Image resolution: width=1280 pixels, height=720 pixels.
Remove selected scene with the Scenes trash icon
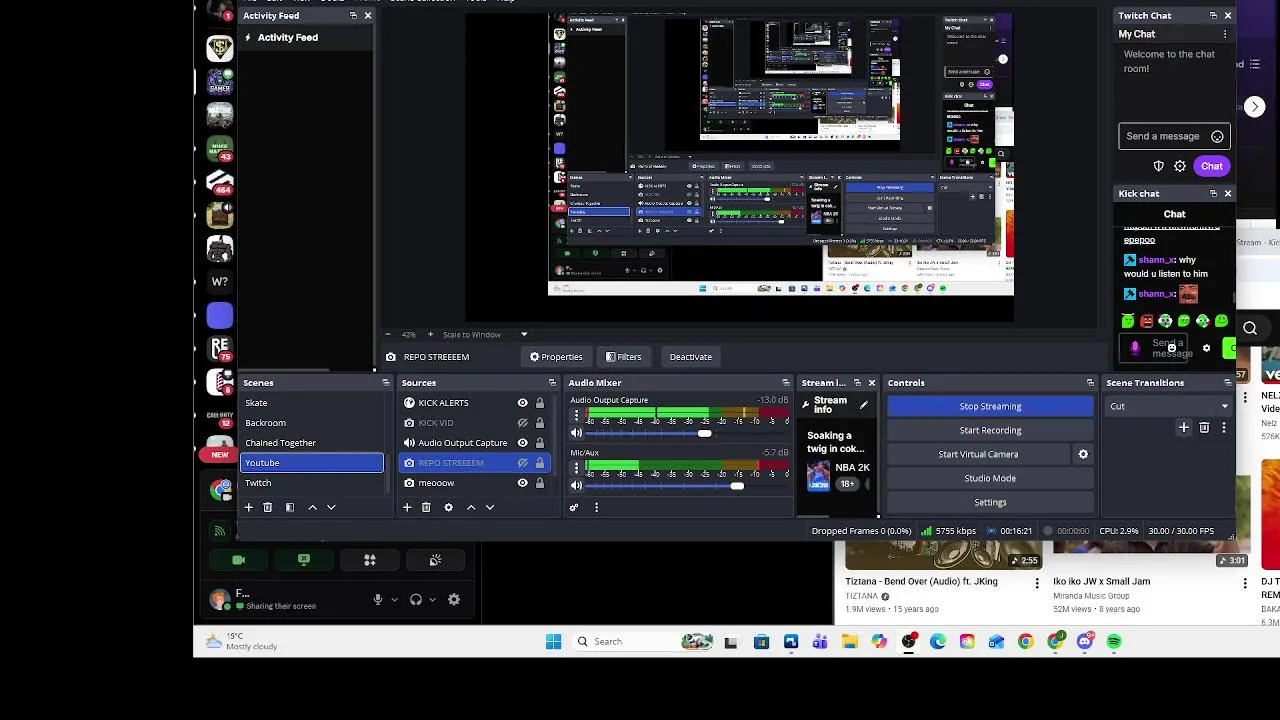[267, 507]
